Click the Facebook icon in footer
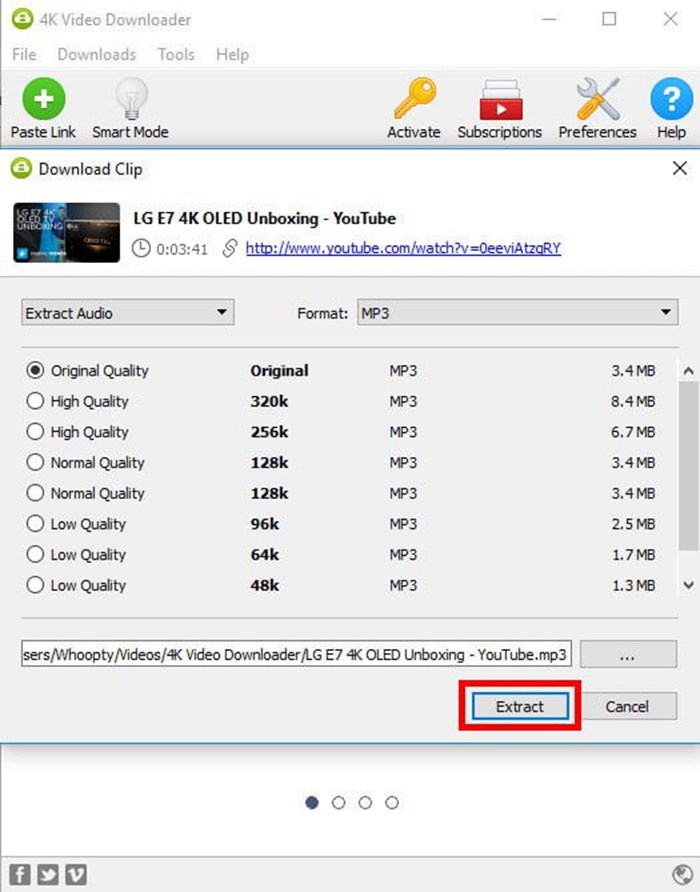This screenshot has width=700, height=892. (x=20, y=874)
